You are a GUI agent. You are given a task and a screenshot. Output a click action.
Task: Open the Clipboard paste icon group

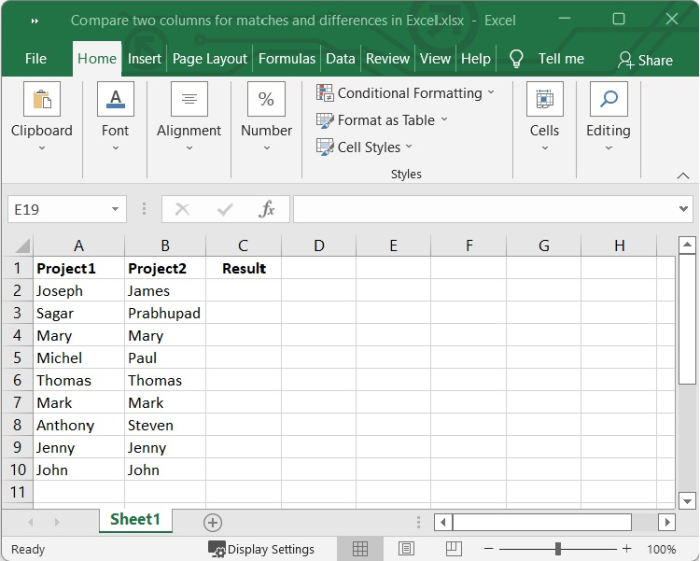[41, 100]
